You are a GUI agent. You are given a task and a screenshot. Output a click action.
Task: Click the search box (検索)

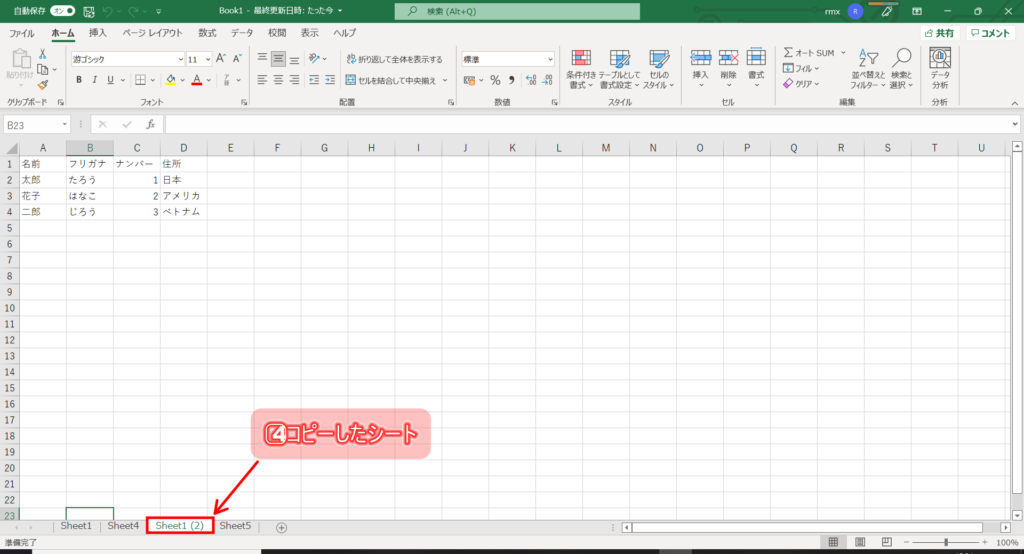tap(517, 11)
